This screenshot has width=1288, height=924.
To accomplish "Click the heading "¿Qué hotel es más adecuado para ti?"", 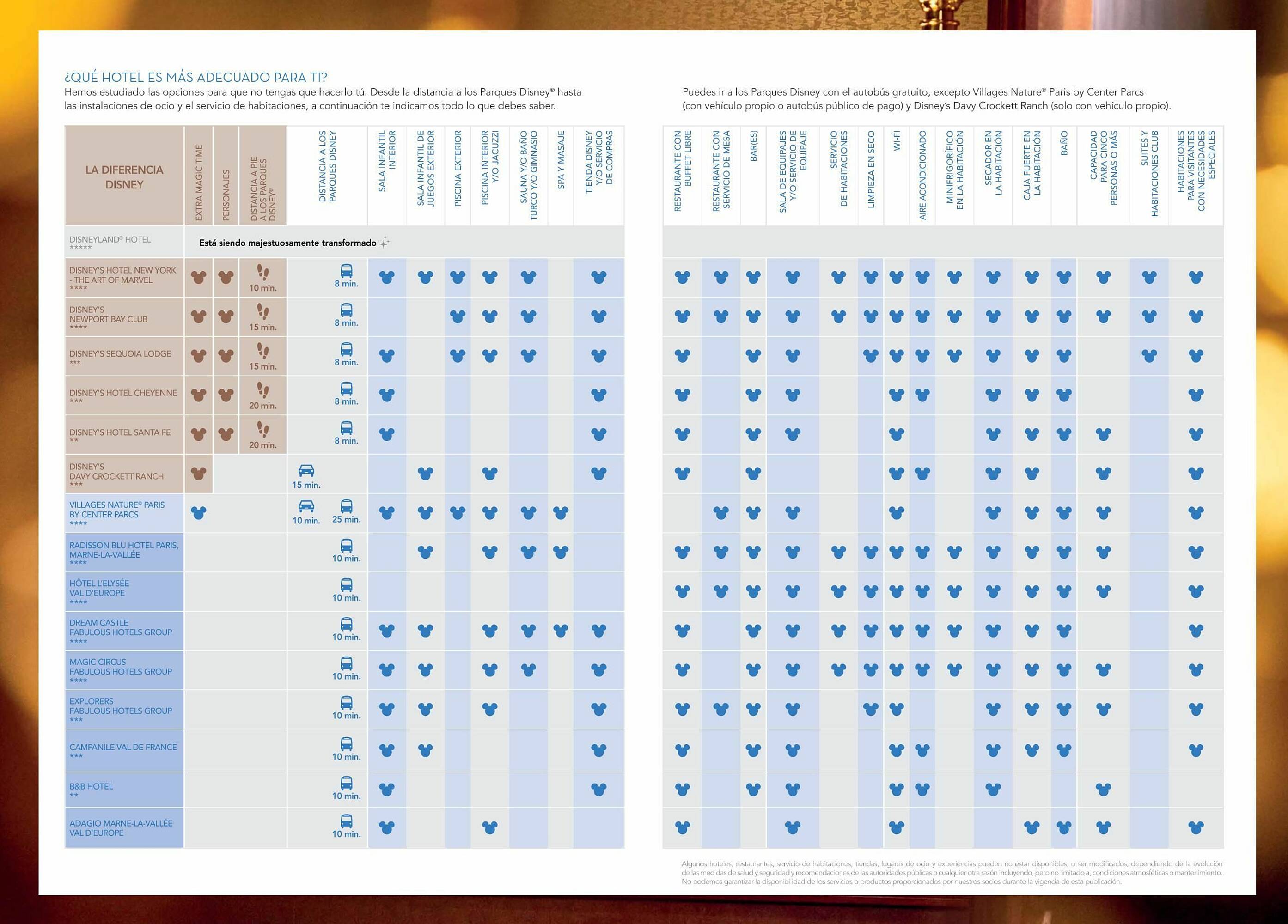I will (x=196, y=77).
